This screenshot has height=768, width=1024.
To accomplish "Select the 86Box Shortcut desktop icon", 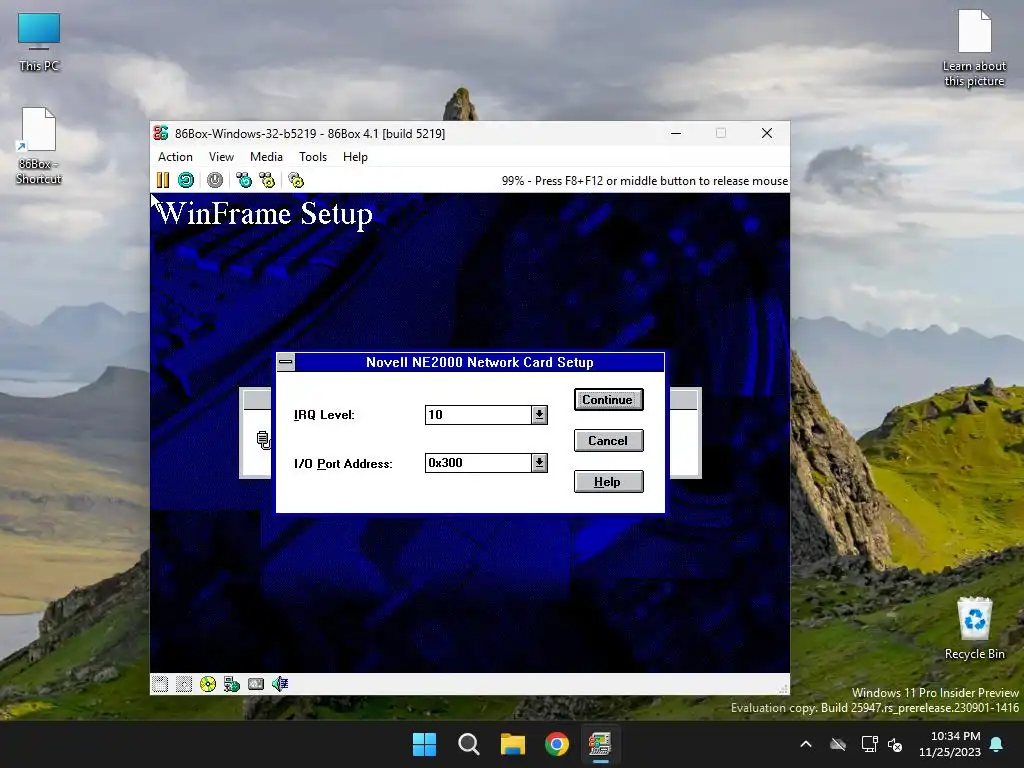I will click(x=39, y=146).
